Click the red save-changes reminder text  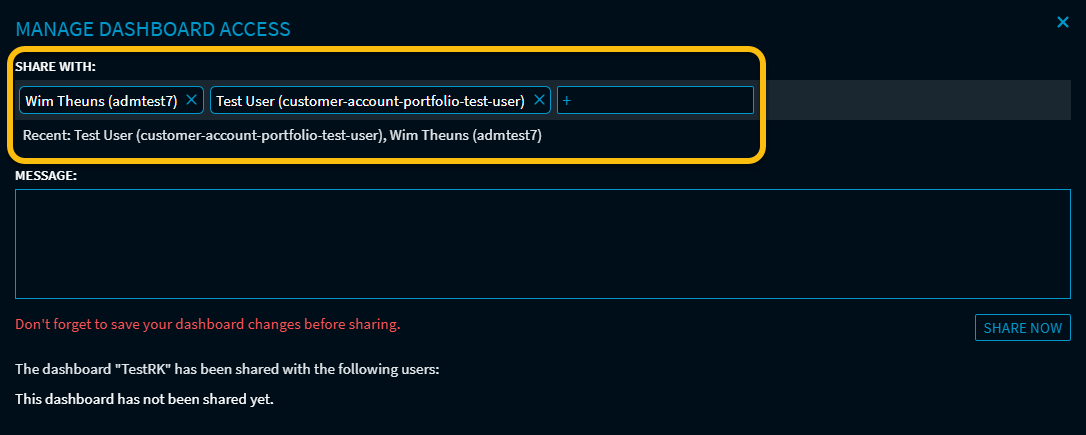[207, 325]
